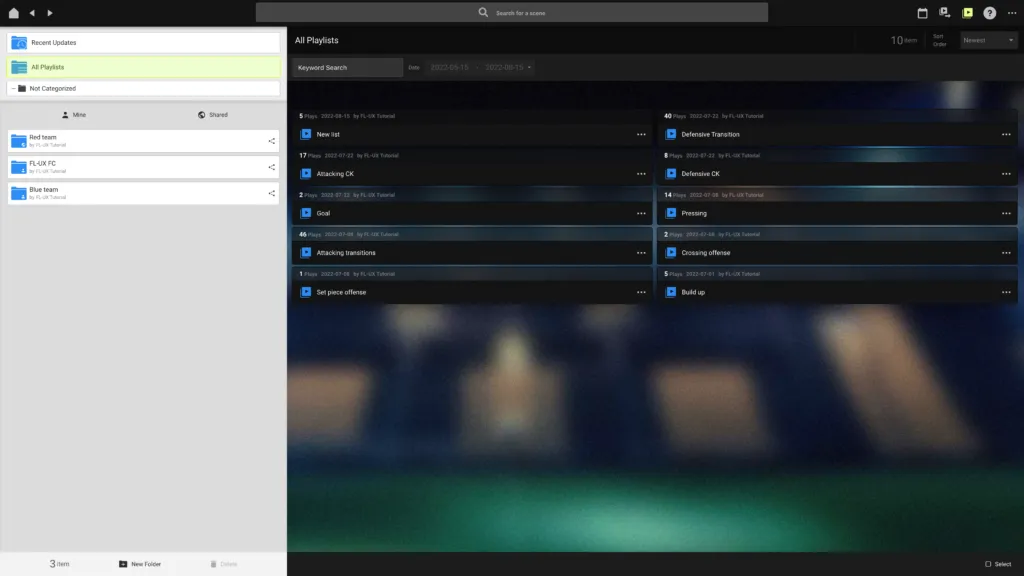Image resolution: width=1024 pixels, height=576 pixels.
Task: Click the search magnifier icon
Action: tap(483, 12)
